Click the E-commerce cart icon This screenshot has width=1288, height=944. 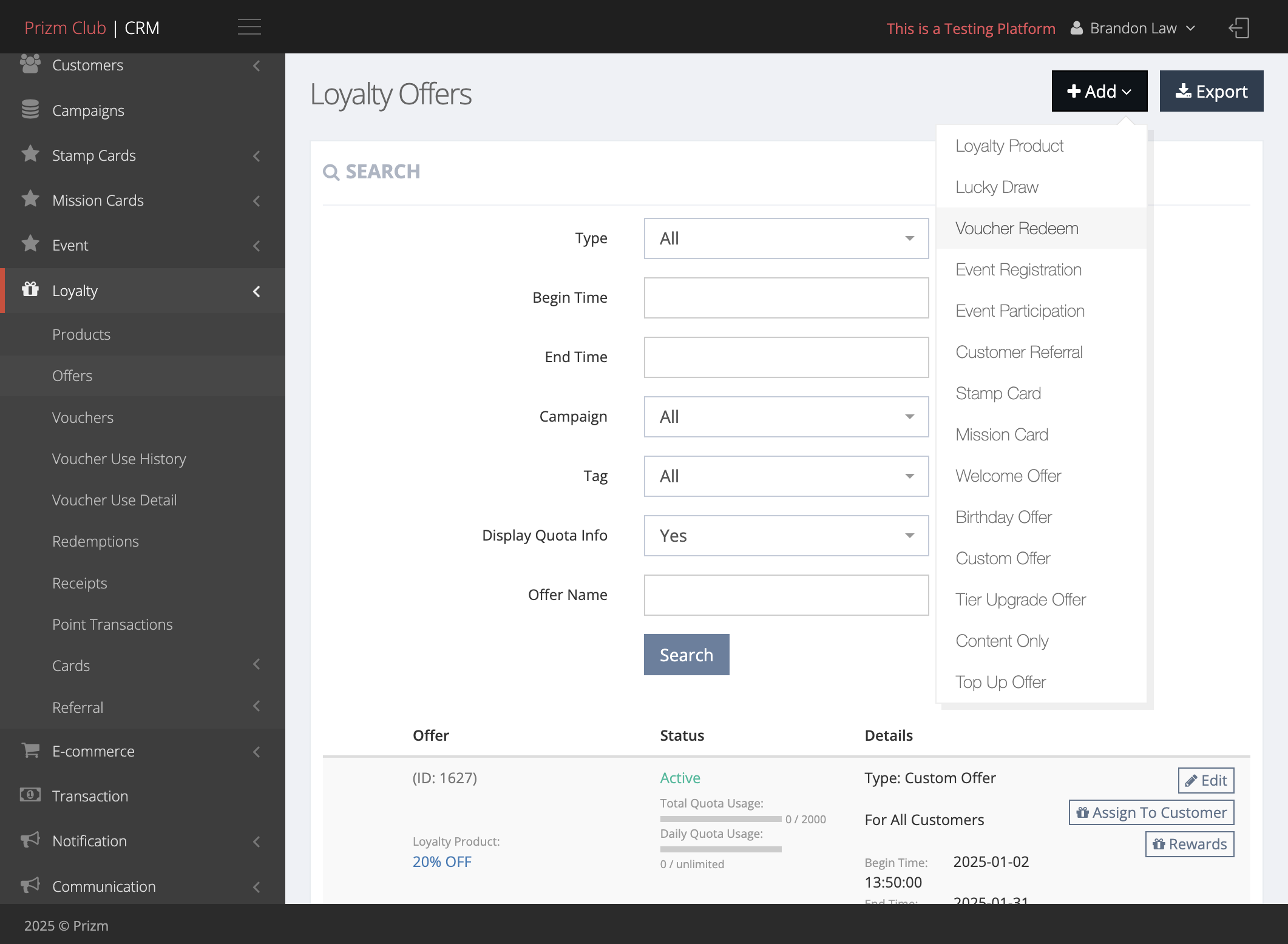click(30, 750)
